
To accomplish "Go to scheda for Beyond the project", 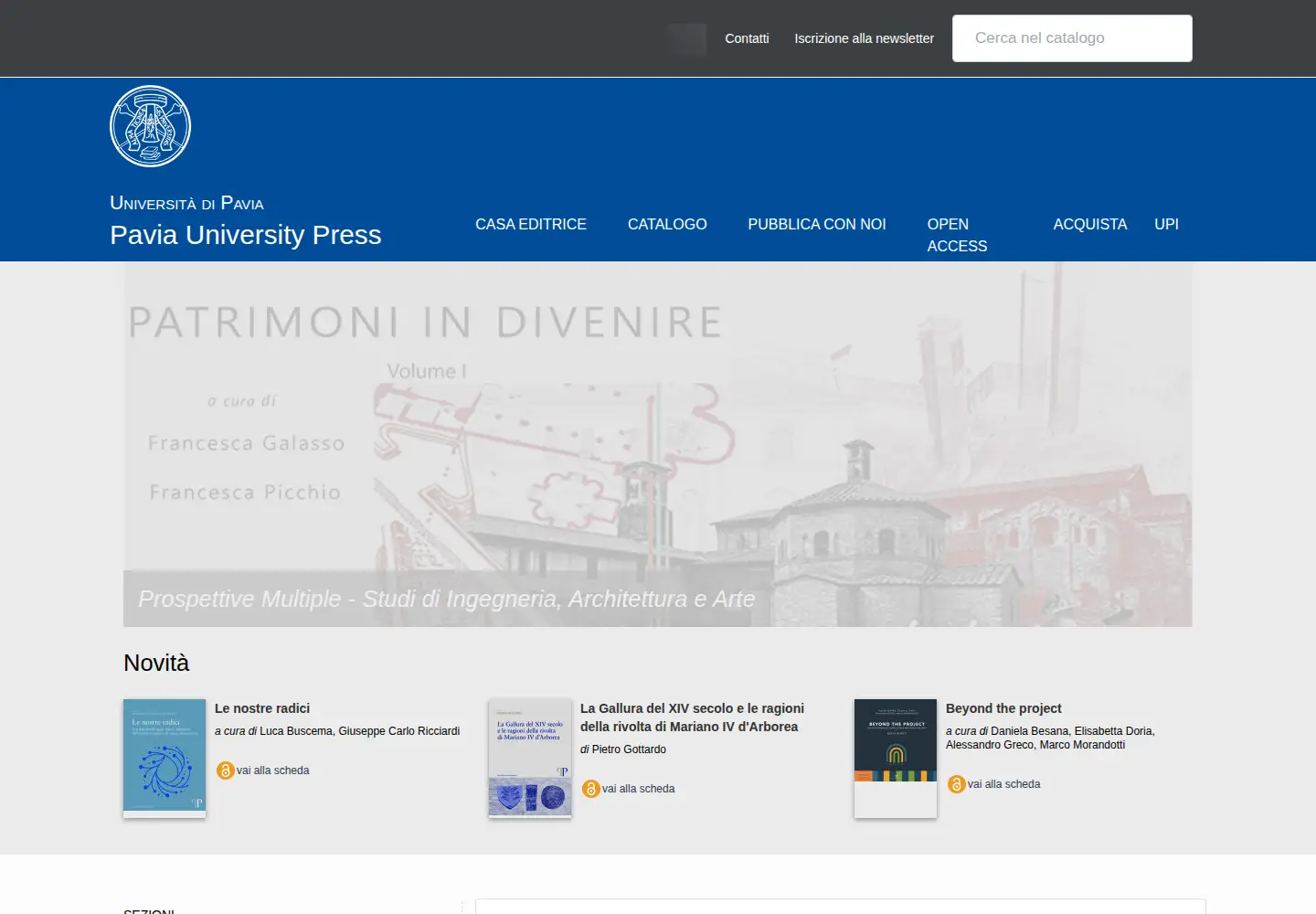I will click(x=1003, y=784).
